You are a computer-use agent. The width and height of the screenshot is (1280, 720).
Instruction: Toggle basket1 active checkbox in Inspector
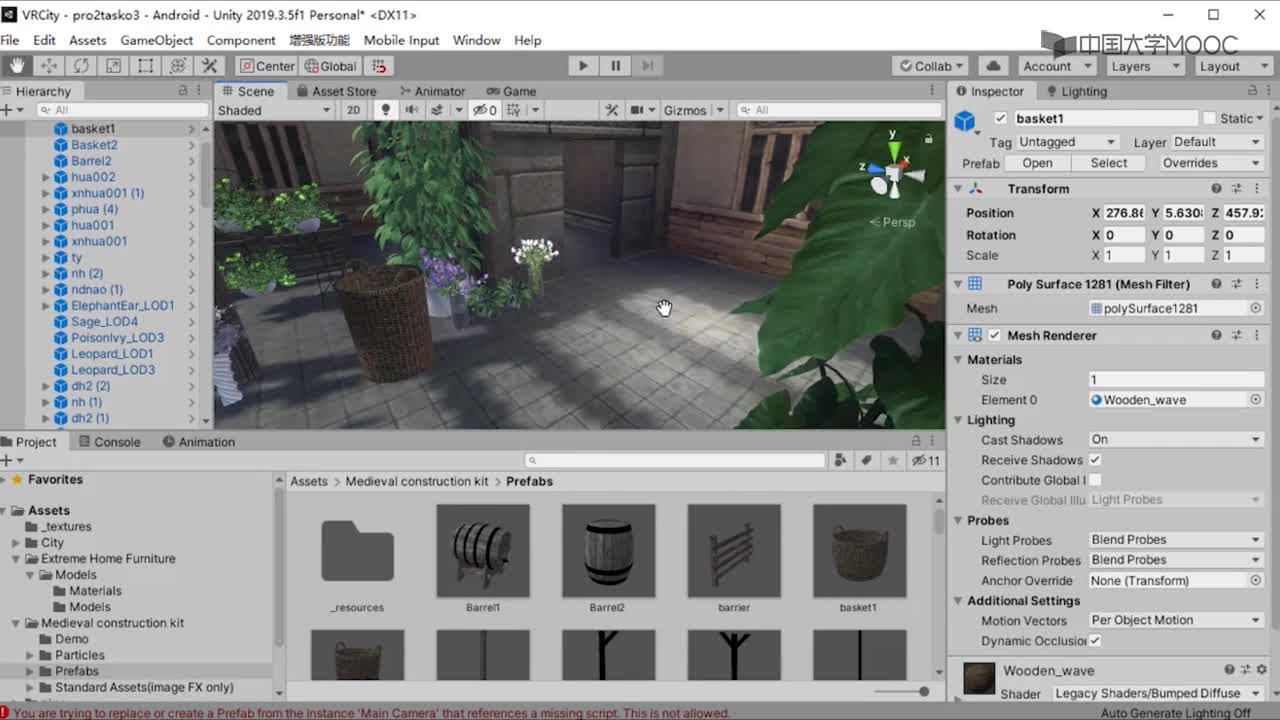pyautogui.click(x=1000, y=118)
